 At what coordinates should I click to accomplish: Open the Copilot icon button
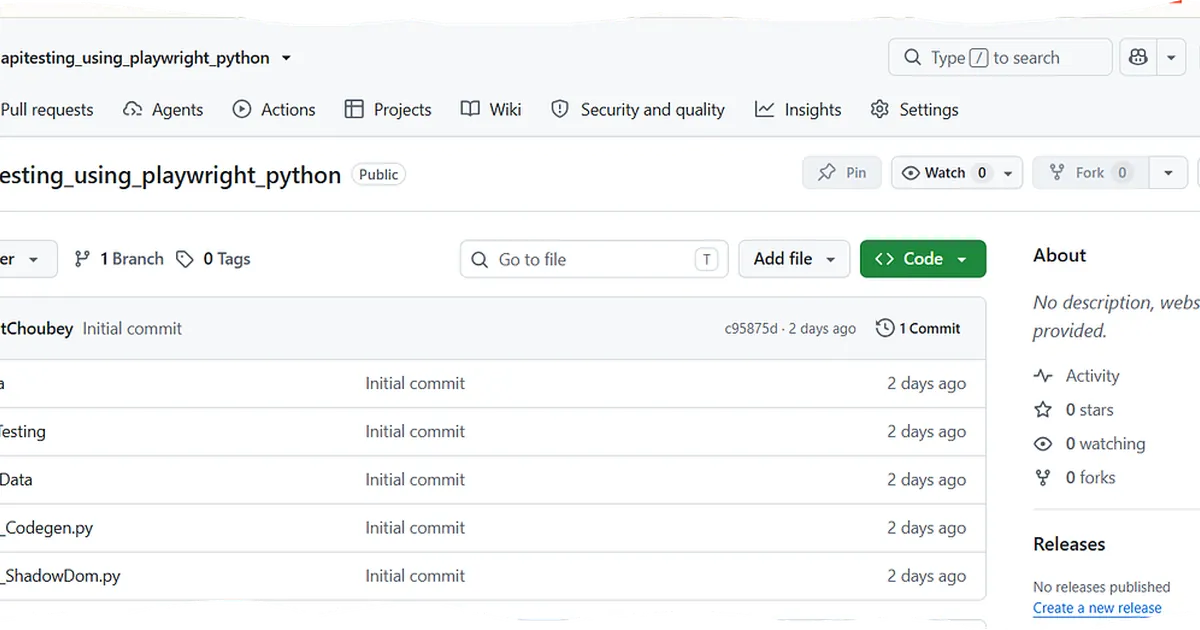(x=1138, y=58)
